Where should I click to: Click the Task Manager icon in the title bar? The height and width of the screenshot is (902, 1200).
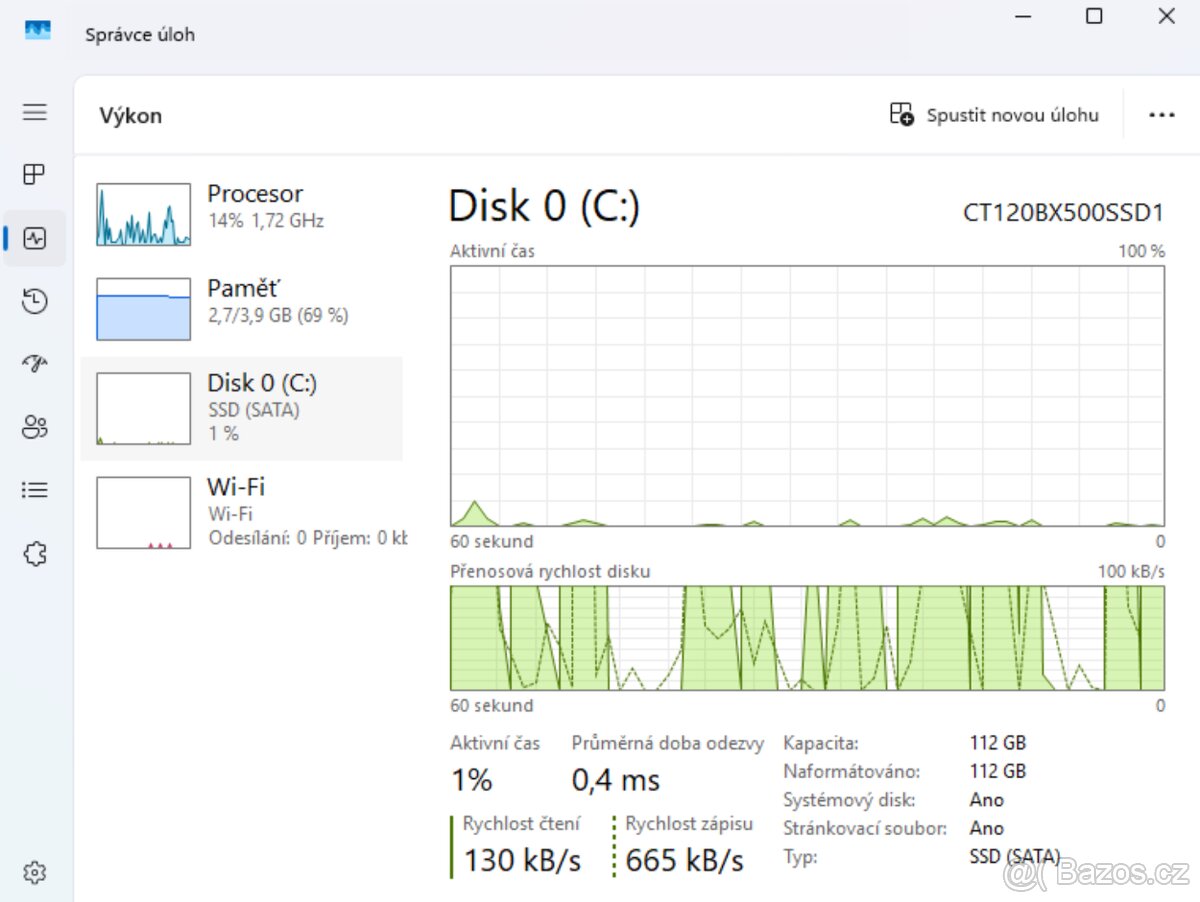[x=37, y=30]
